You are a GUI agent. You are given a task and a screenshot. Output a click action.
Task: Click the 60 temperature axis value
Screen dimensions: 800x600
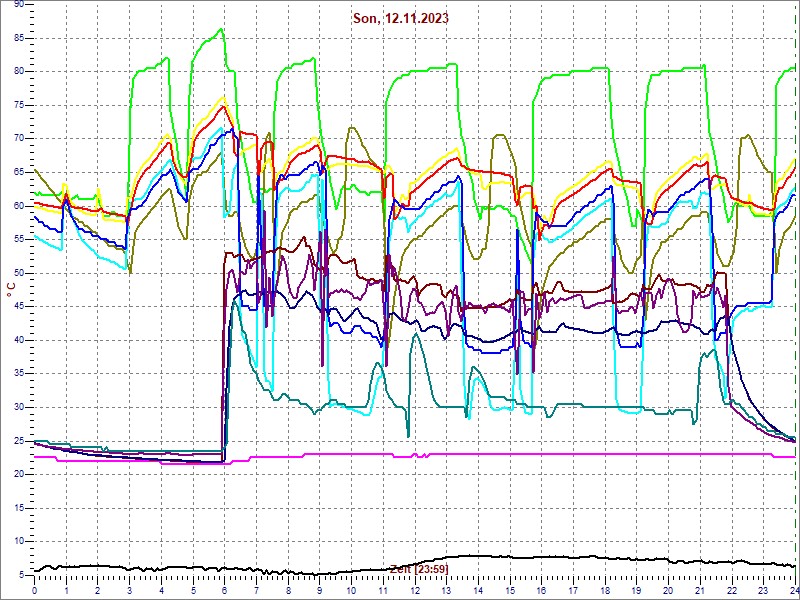pos(20,206)
